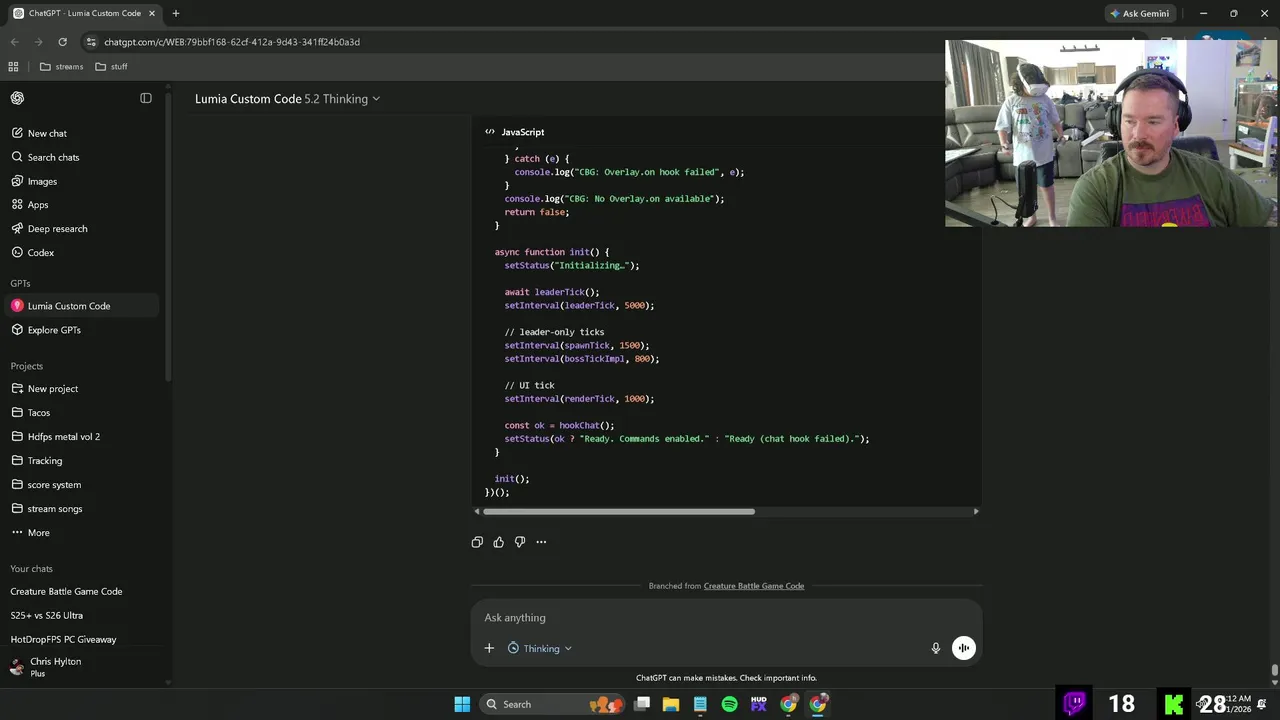Open the Apps section

(x=81, y=204)
